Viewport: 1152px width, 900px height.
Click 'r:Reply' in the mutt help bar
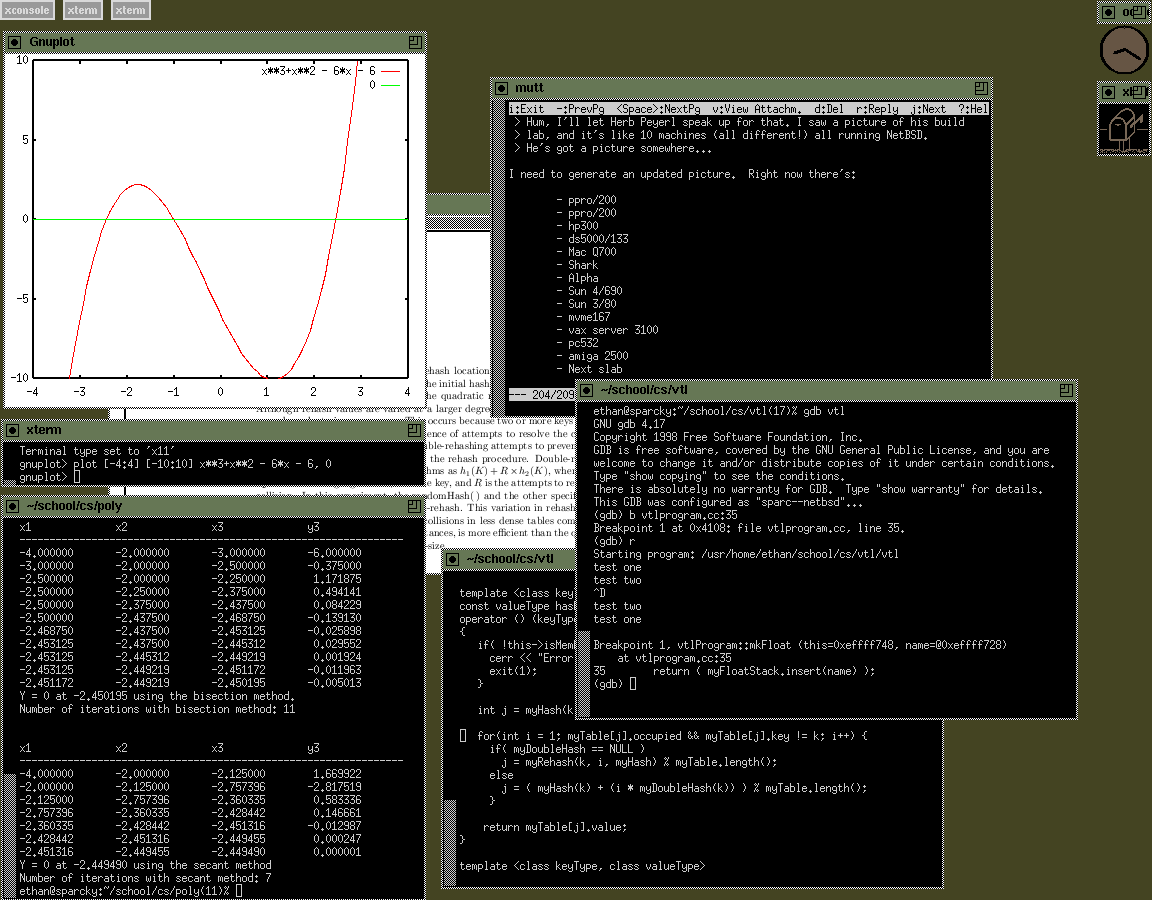pos(876,109)
